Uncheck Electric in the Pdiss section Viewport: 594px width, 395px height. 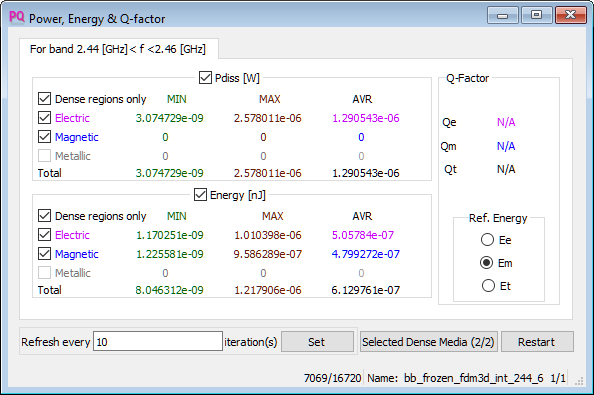[x=44, y=118]
